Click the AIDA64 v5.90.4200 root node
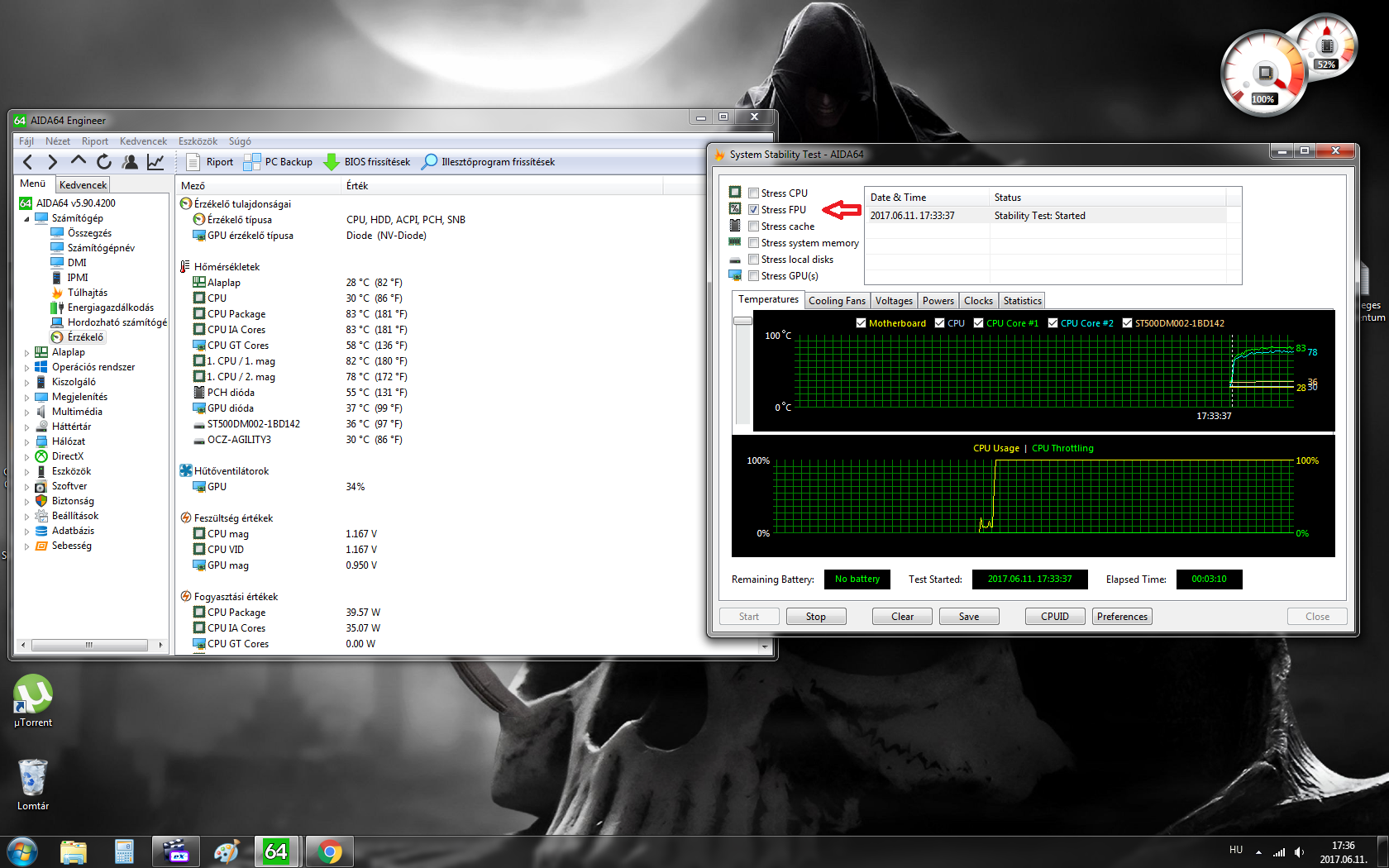This screenshot has width=1389, height=868. pyautogui.click(x=68, y=203)
